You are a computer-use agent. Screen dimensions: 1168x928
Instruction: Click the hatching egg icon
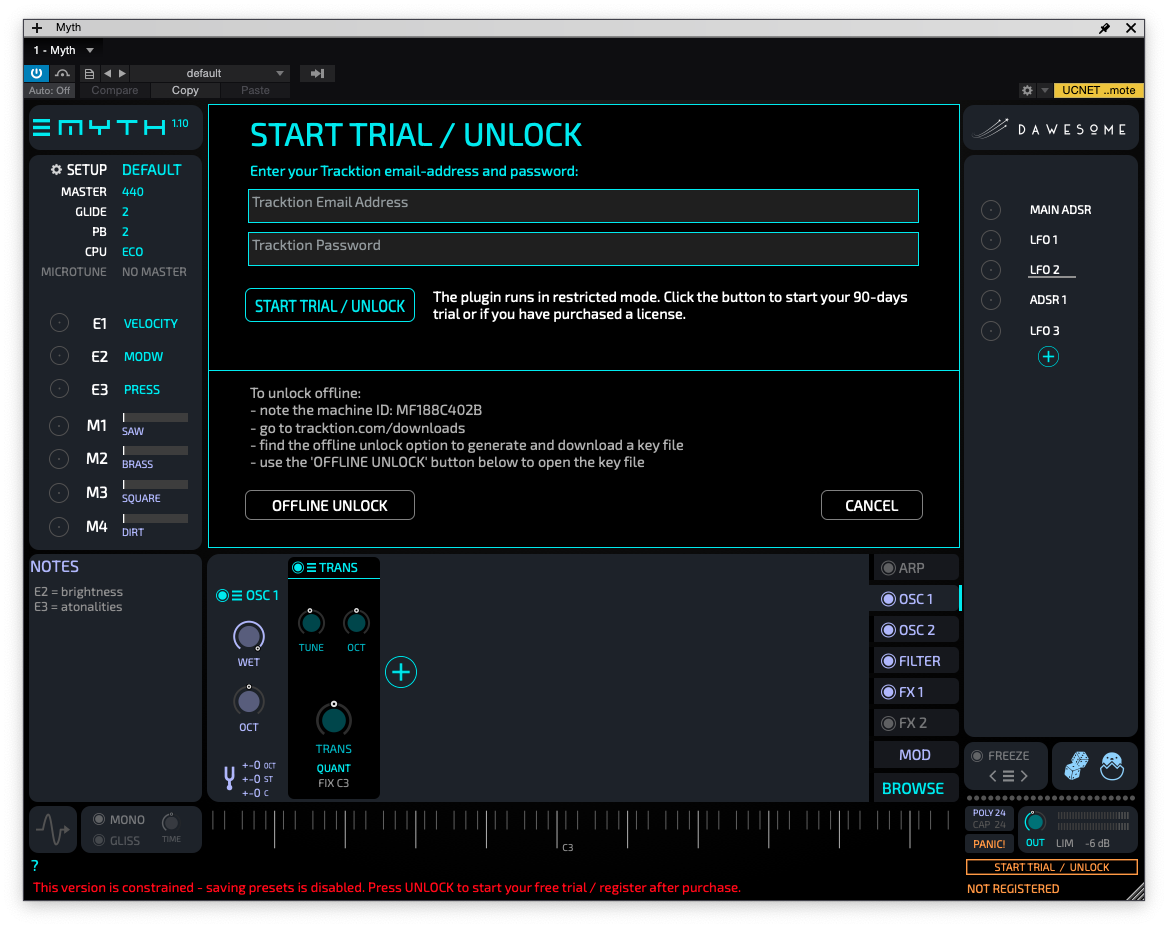(x=1111, y=766)
